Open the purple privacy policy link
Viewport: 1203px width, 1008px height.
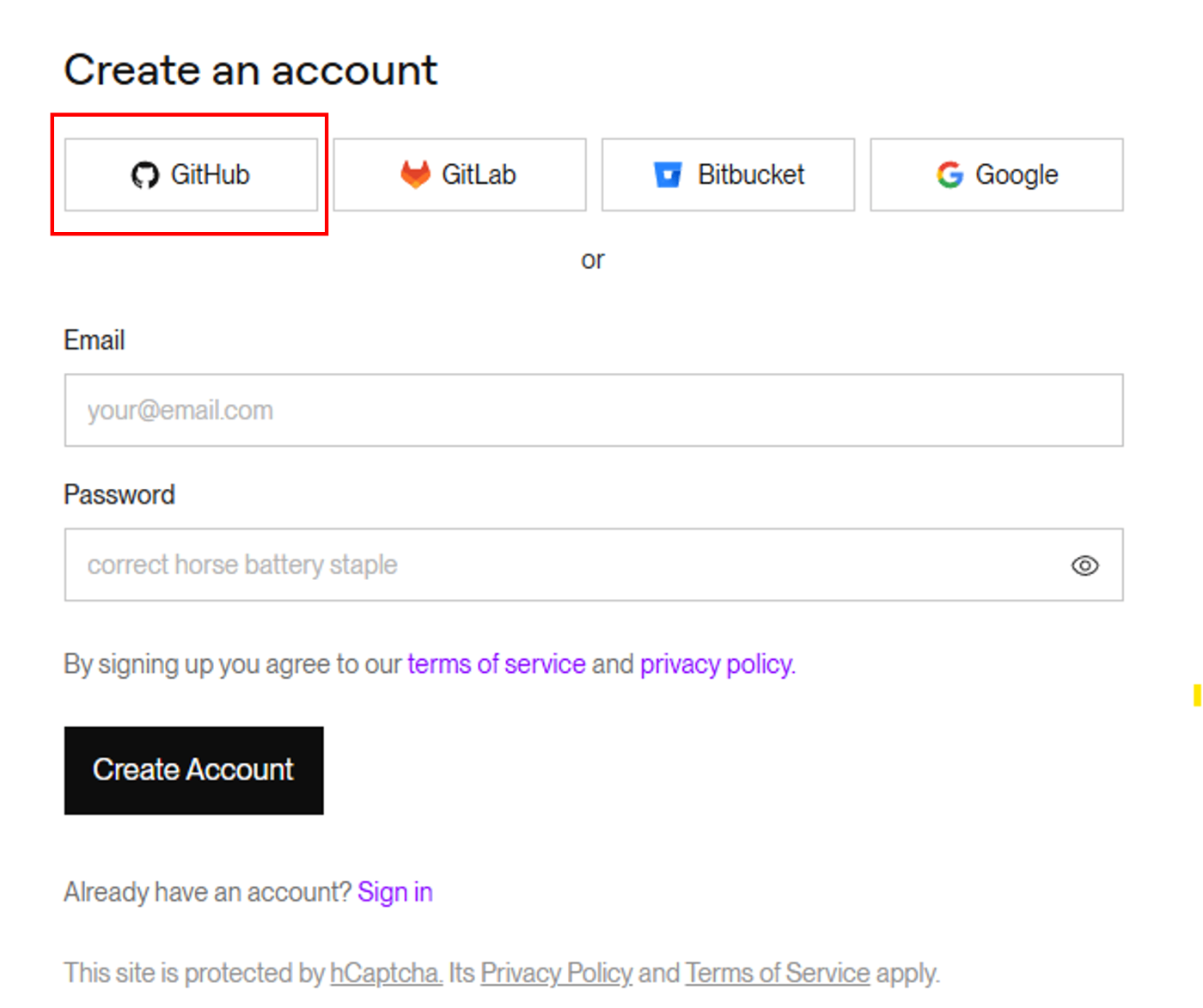(x=717, y=664)
